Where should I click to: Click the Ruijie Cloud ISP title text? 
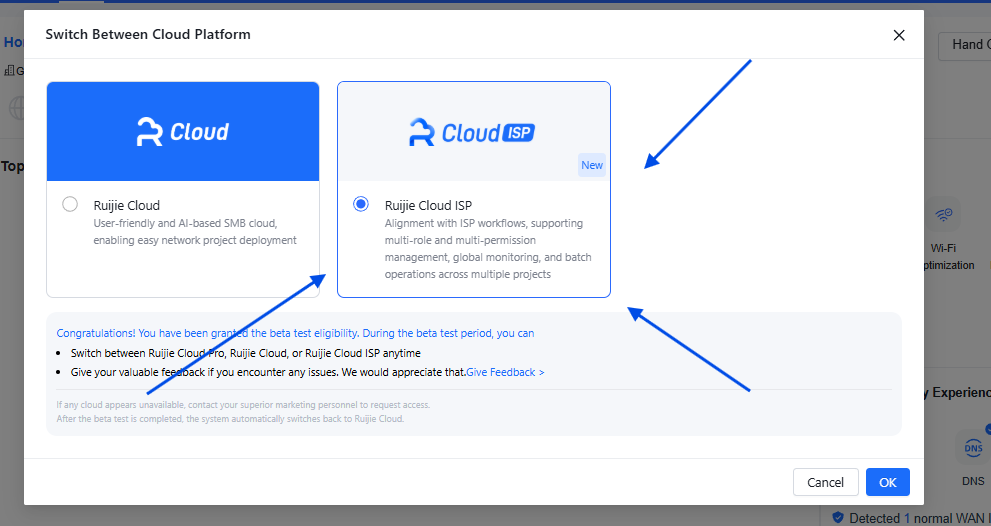tap(429, 205)
